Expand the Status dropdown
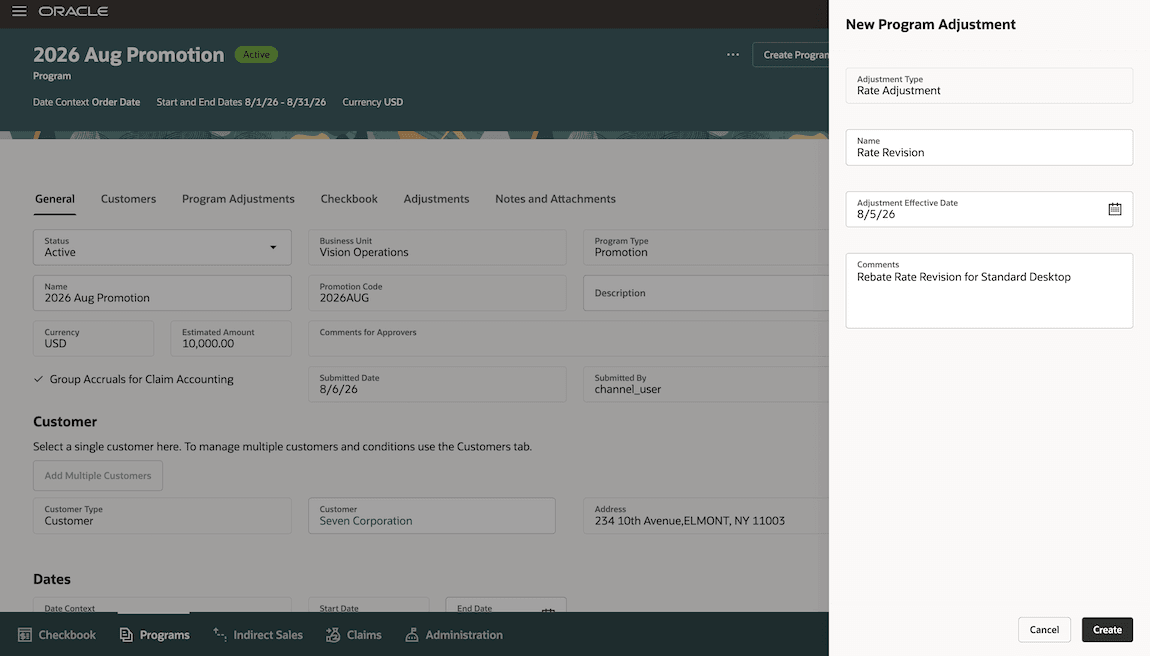Image resolution: width=1150 pixels, height=656 pixels. click(273, 247)
